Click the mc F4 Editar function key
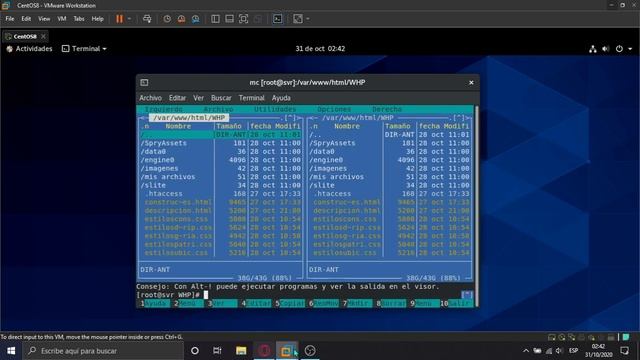The image size is (640, 360). tap(256, 303)
